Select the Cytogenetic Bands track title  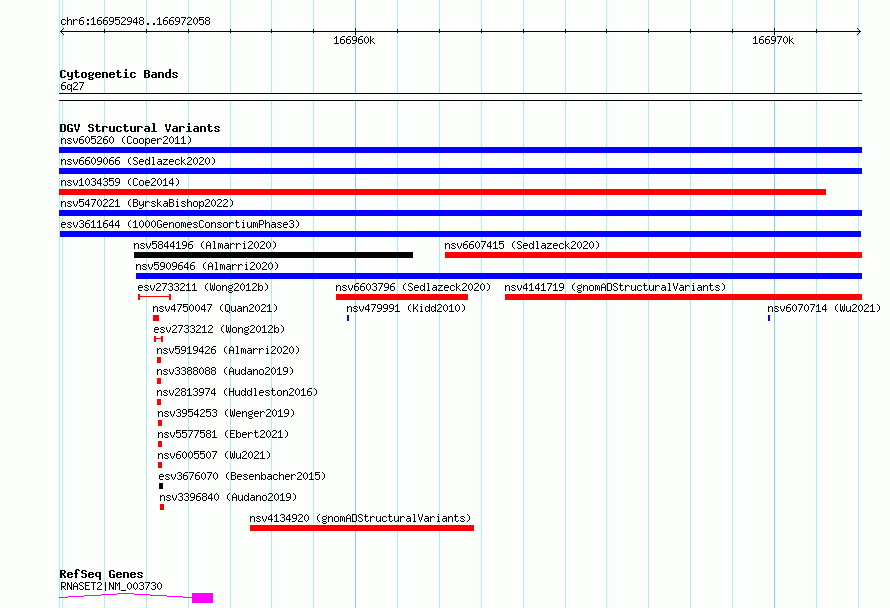119,74
